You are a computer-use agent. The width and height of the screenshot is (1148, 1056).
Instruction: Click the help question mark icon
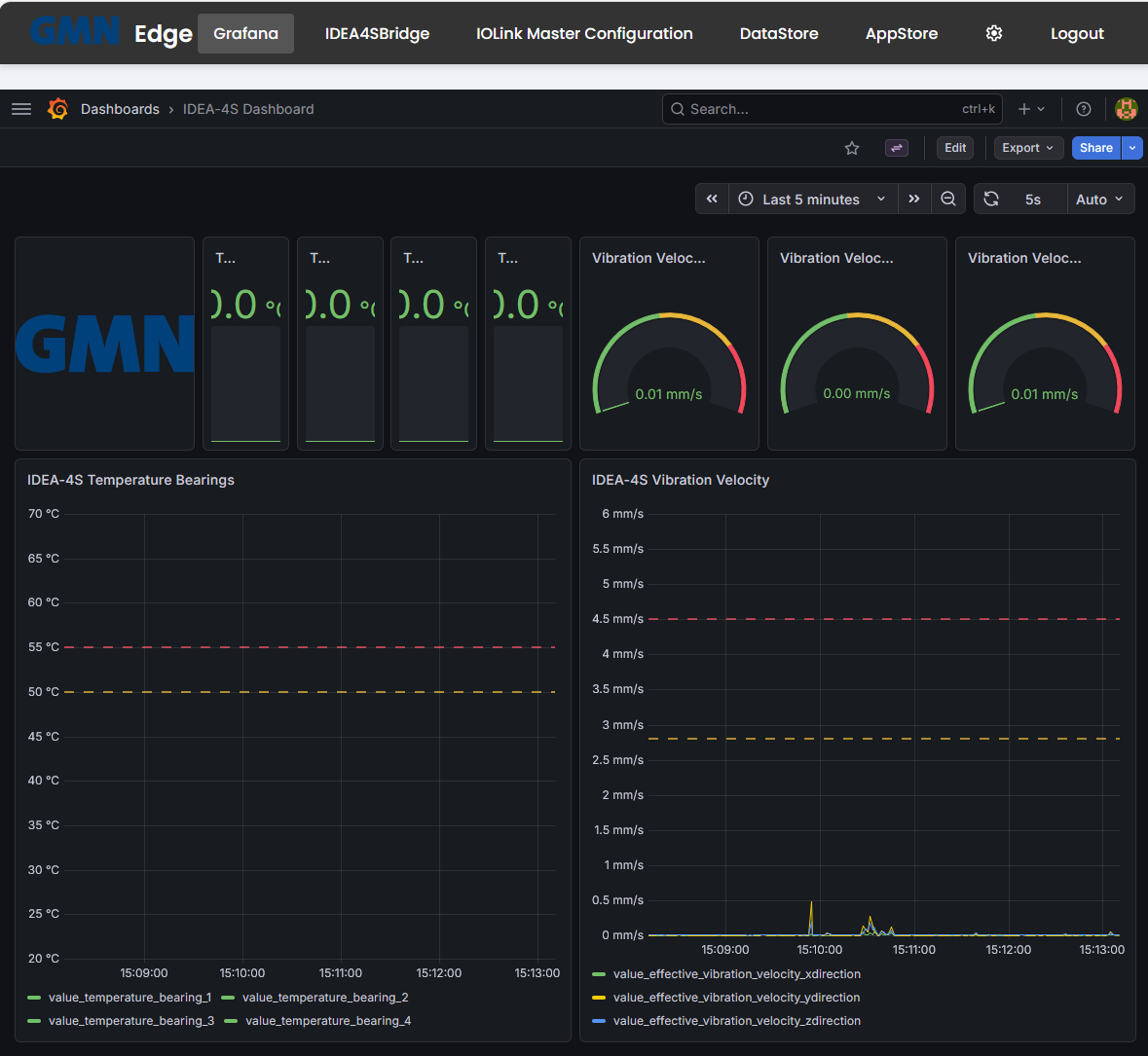click(1083, 108)
